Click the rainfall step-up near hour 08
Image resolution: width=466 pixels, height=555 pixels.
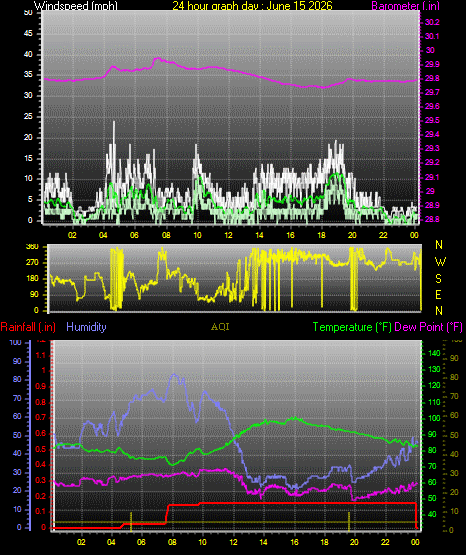click(167, 514)
